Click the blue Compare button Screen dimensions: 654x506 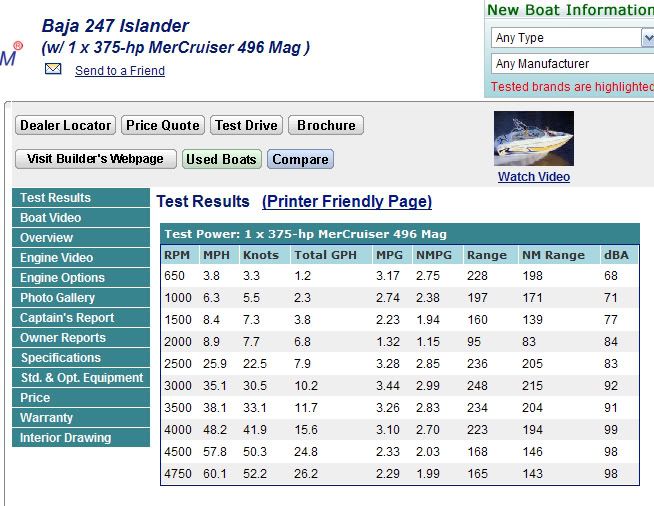(300, 159)
